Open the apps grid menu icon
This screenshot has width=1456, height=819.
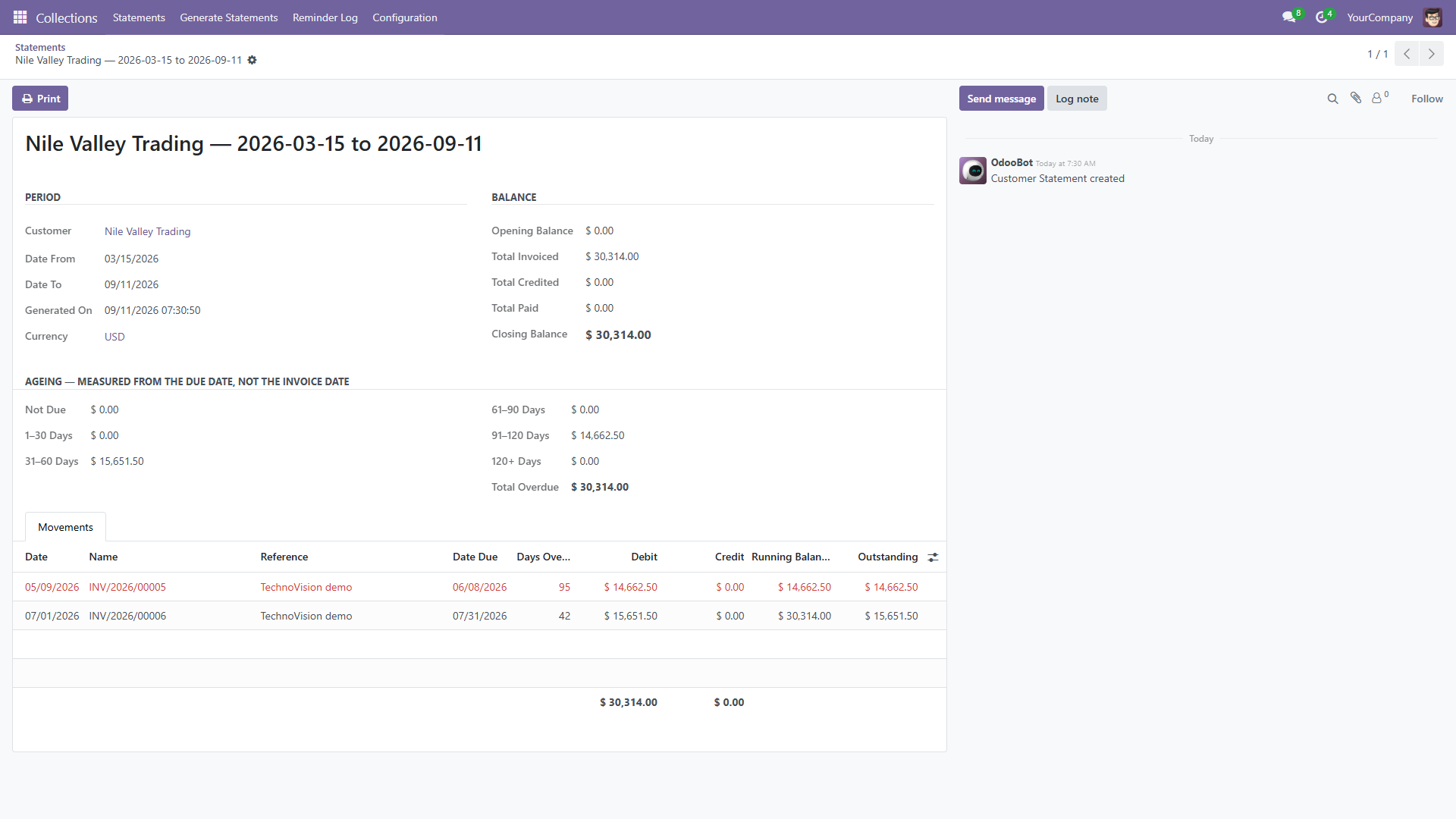[x=20, y=17]
